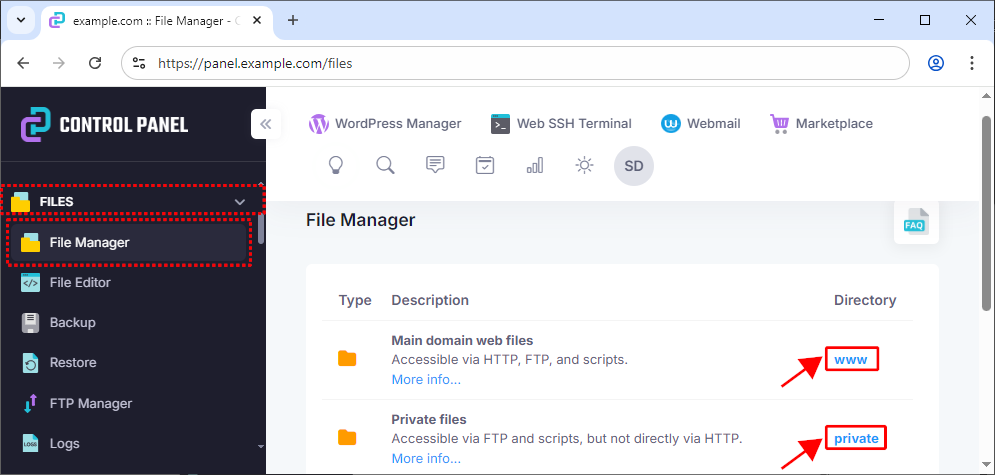Click the Directory column header
This screenshot has height=475, width=995.
865,300
